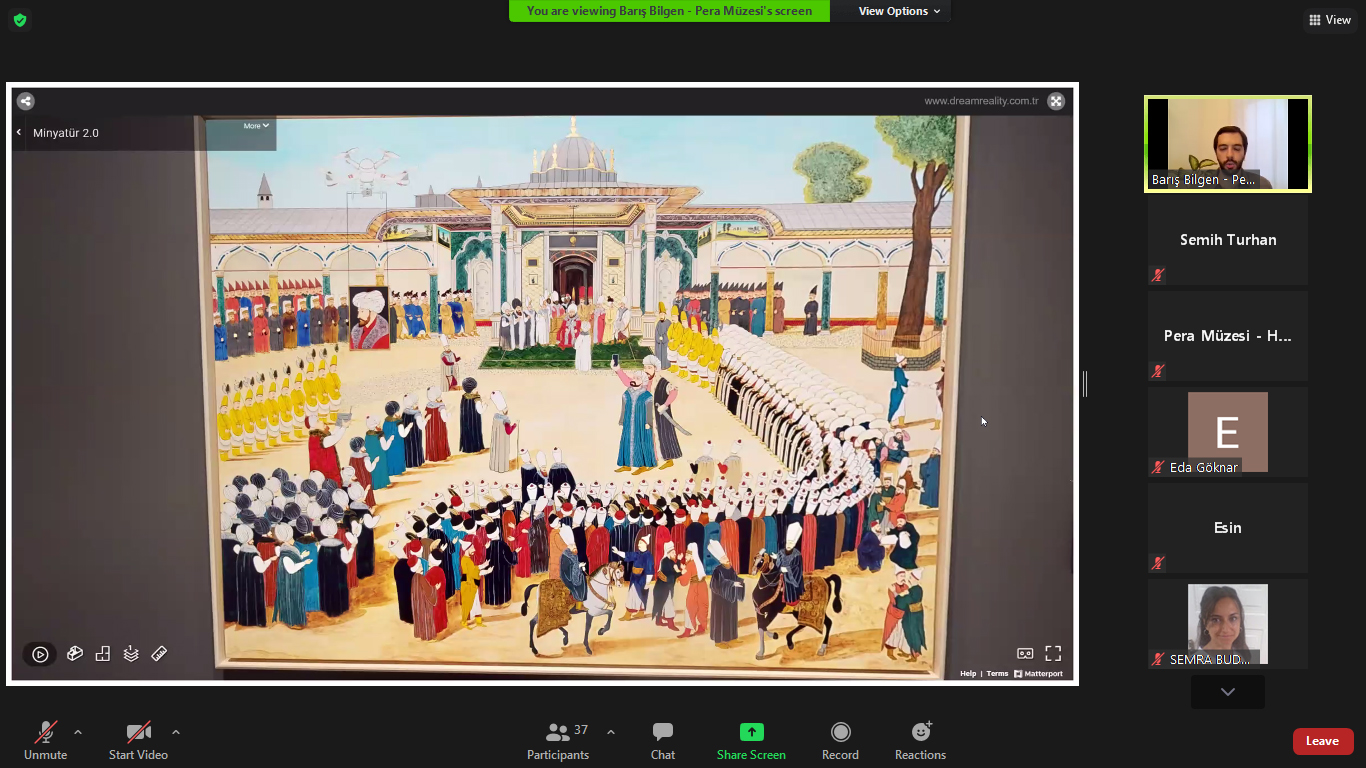The height and width of the screenshot is (768, 1366).
Task: Click the screen sharing notification banner
Action: click(x=669, y=11)
